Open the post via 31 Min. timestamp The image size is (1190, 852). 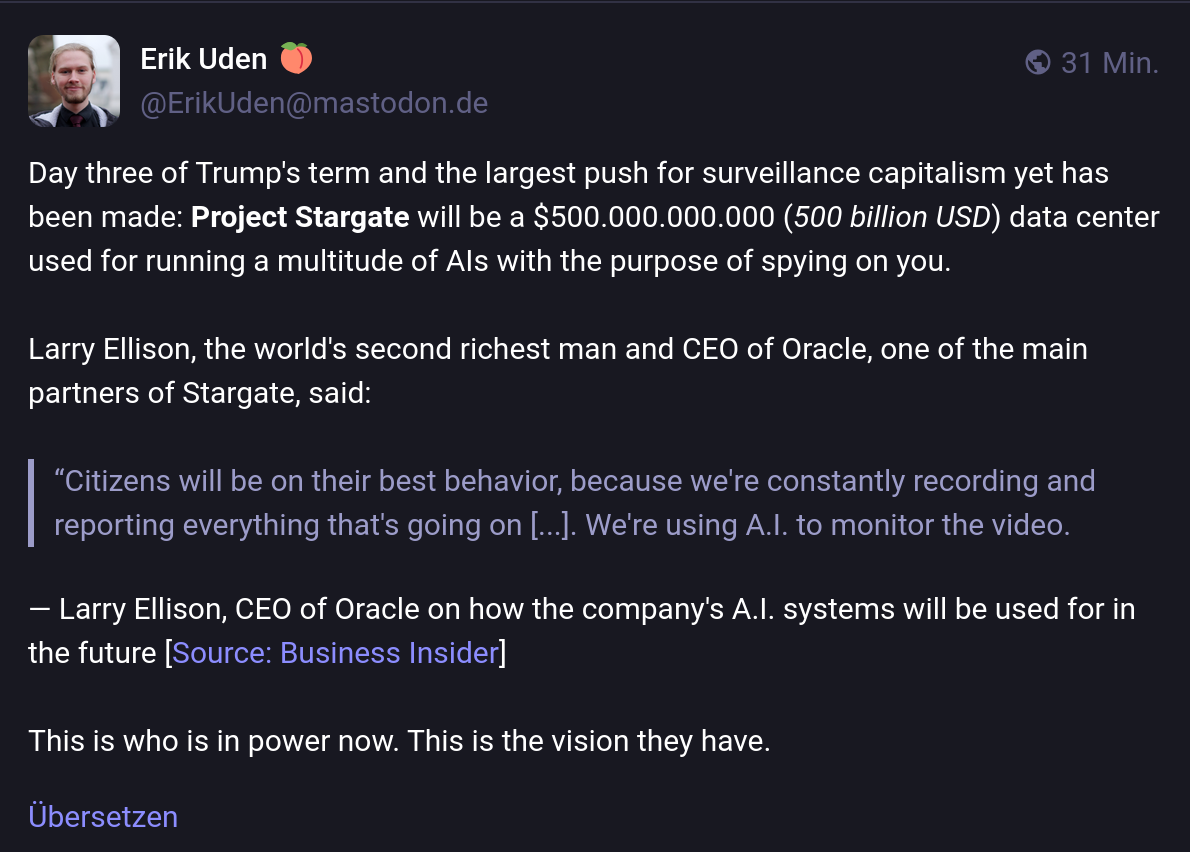(1110, 63)
